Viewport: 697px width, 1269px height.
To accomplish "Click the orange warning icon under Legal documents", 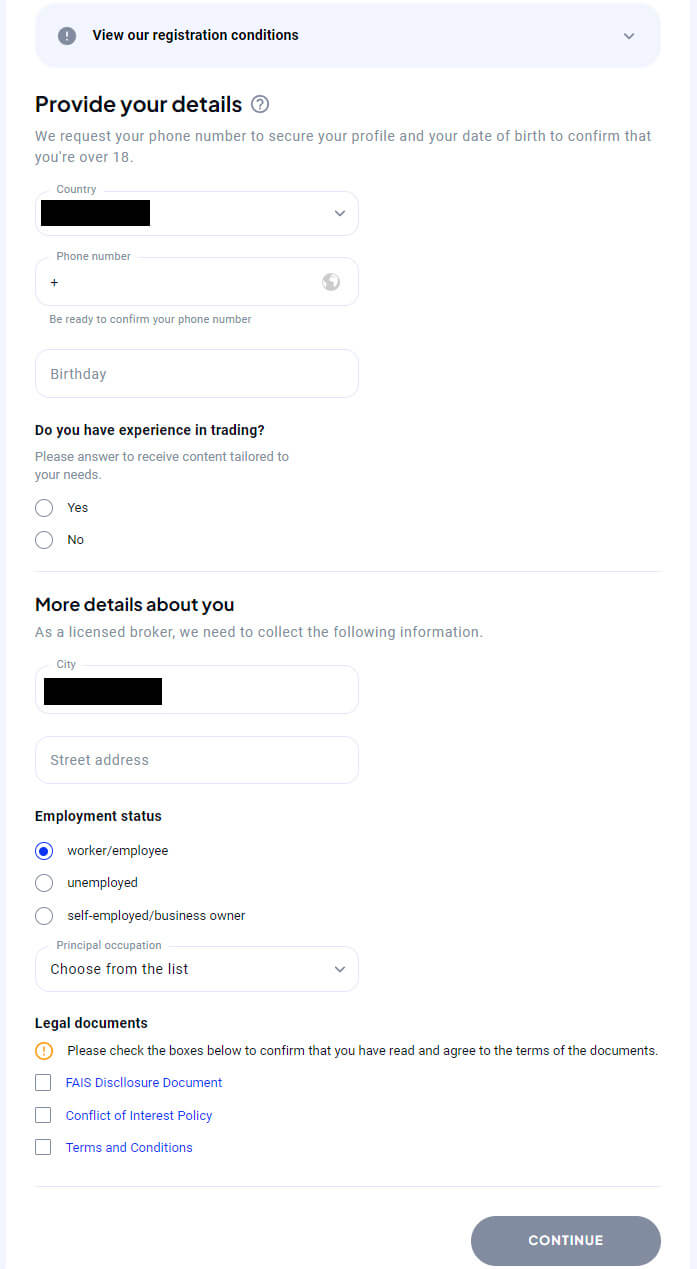I will click(x=44, y=1051).
